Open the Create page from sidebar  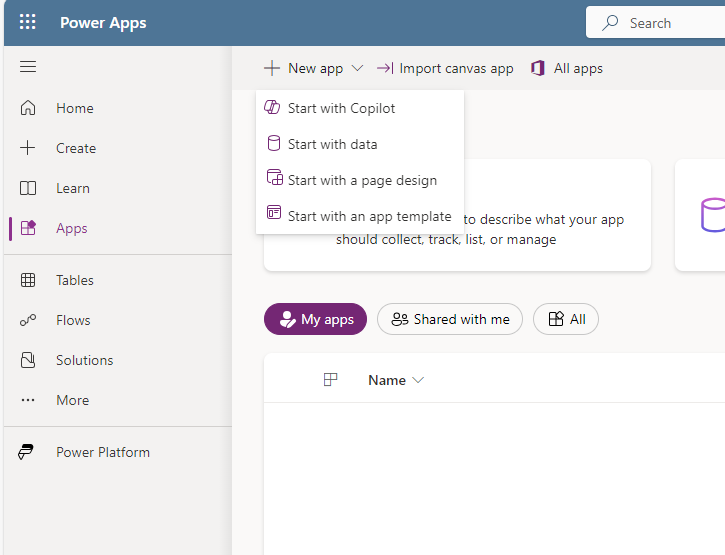(75, 148)
